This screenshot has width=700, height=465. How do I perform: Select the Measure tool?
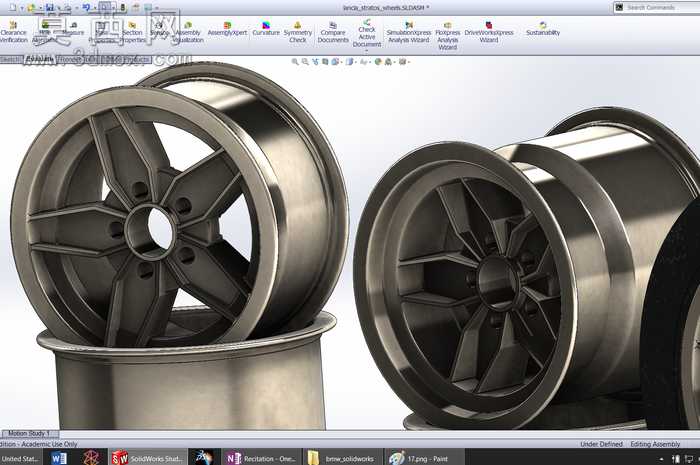[x=73, y=29]
